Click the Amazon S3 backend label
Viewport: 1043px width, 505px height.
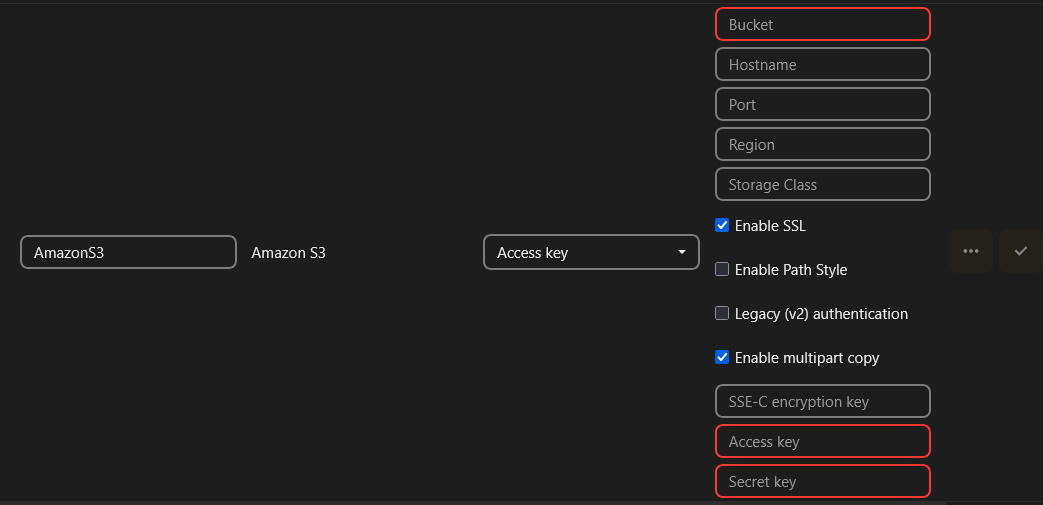[288, 253]
